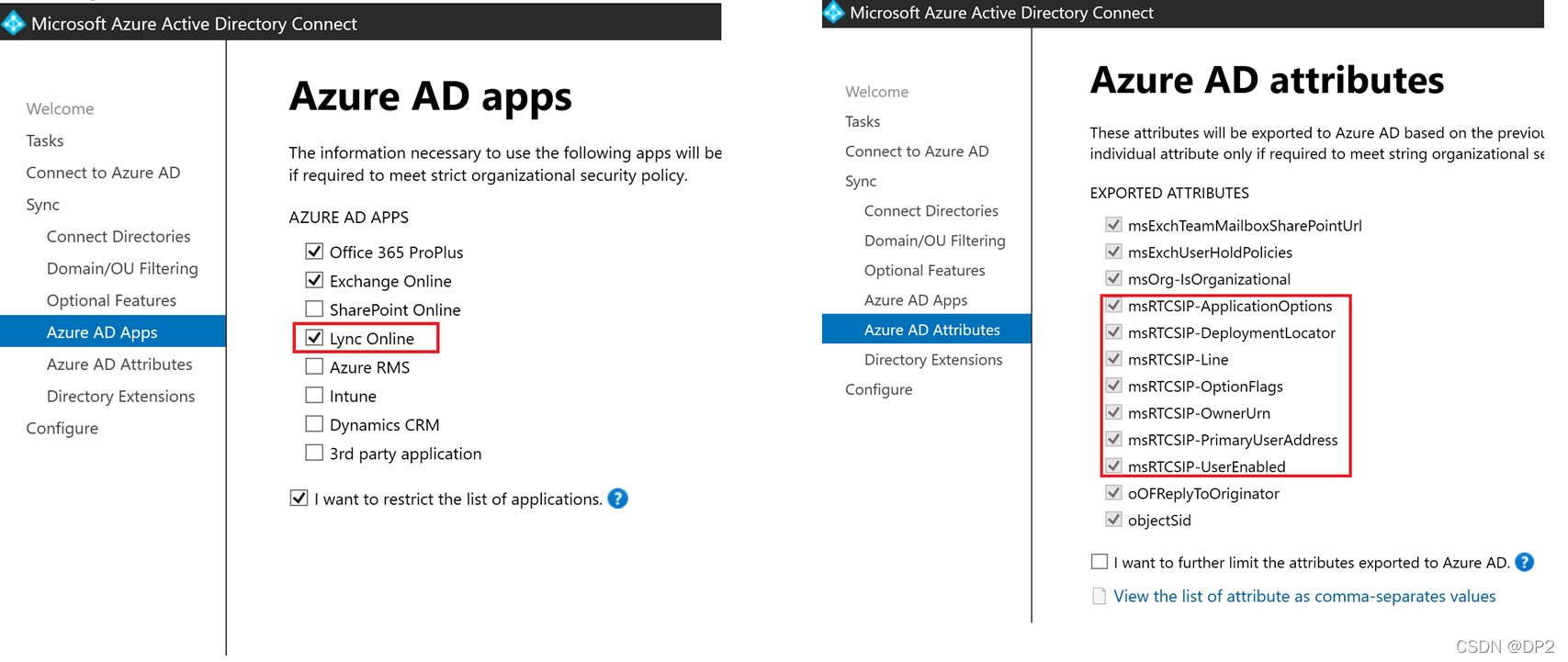Screen dimensions: 1568x662
Task: Click the document icon beside comma-separated values link
Action: click(x=1099, y=596)
